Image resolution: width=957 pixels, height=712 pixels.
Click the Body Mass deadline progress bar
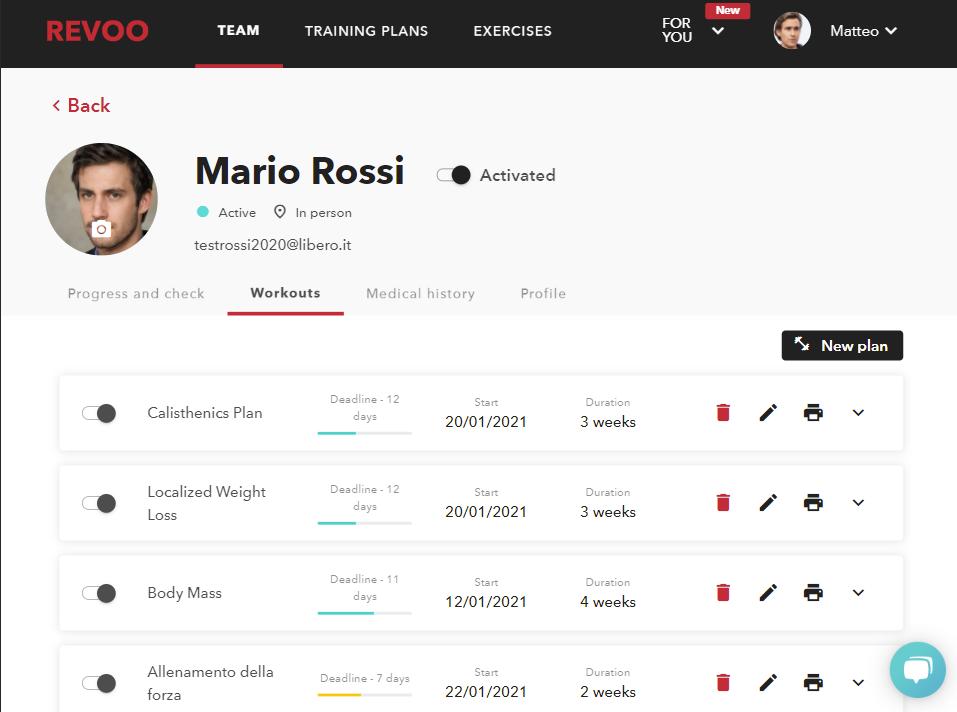(364, 613)
